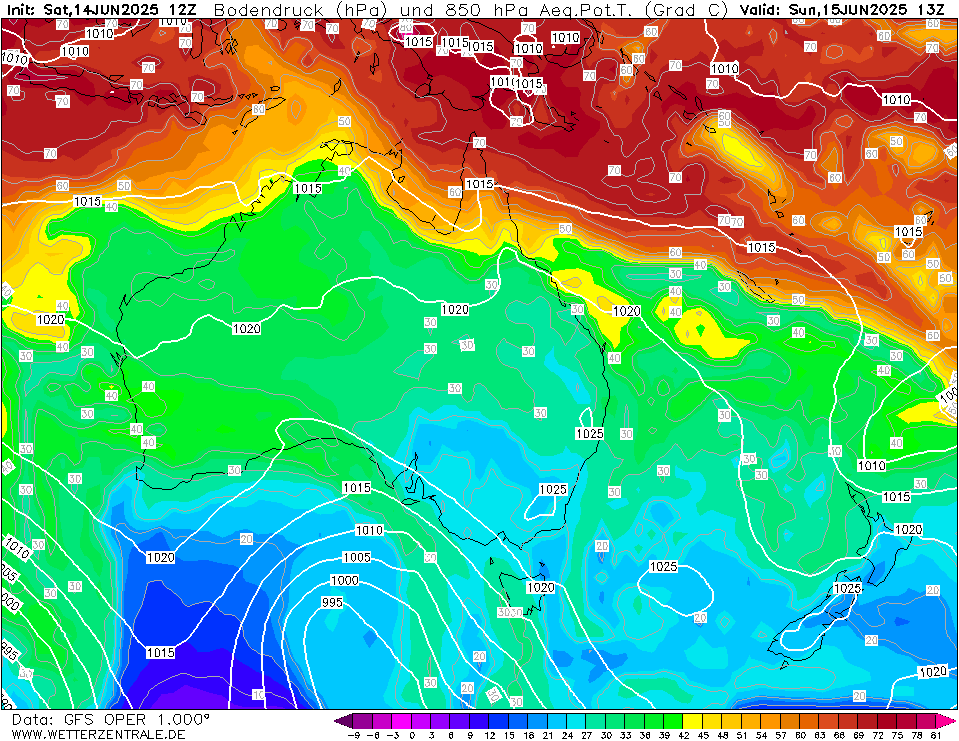Pick the red-orange swatch between 63 and 66
This screenshot has width=959, height=741.
(829, 721)
